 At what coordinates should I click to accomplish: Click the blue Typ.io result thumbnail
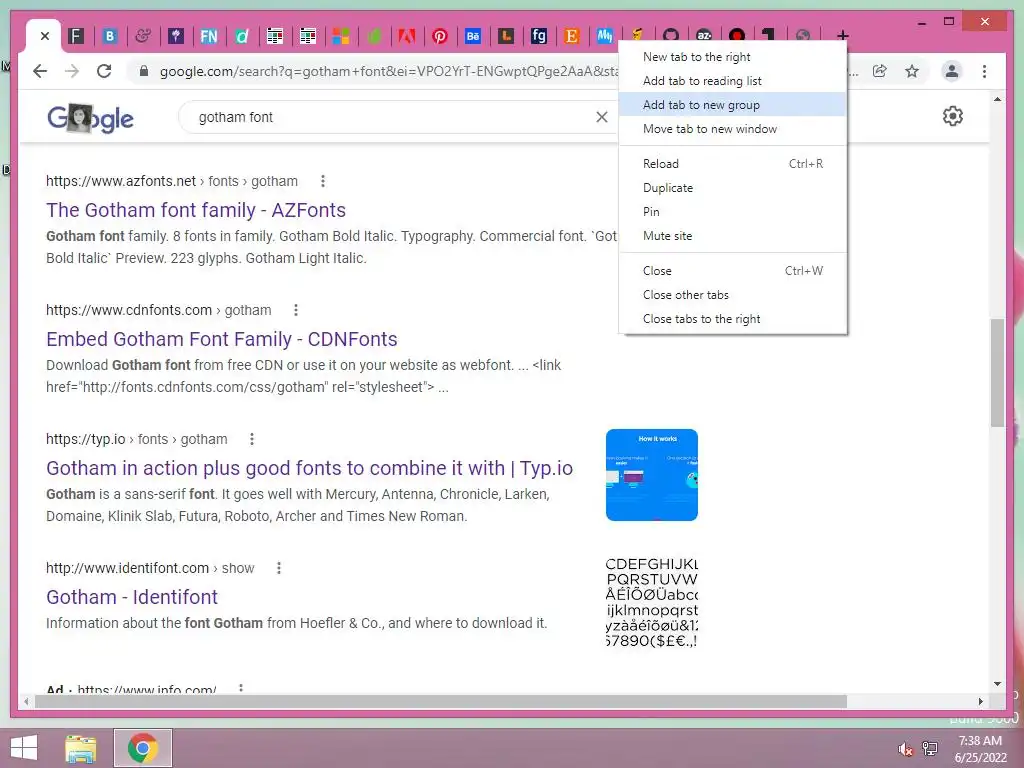pyautogui.click(x=652, y=475)
